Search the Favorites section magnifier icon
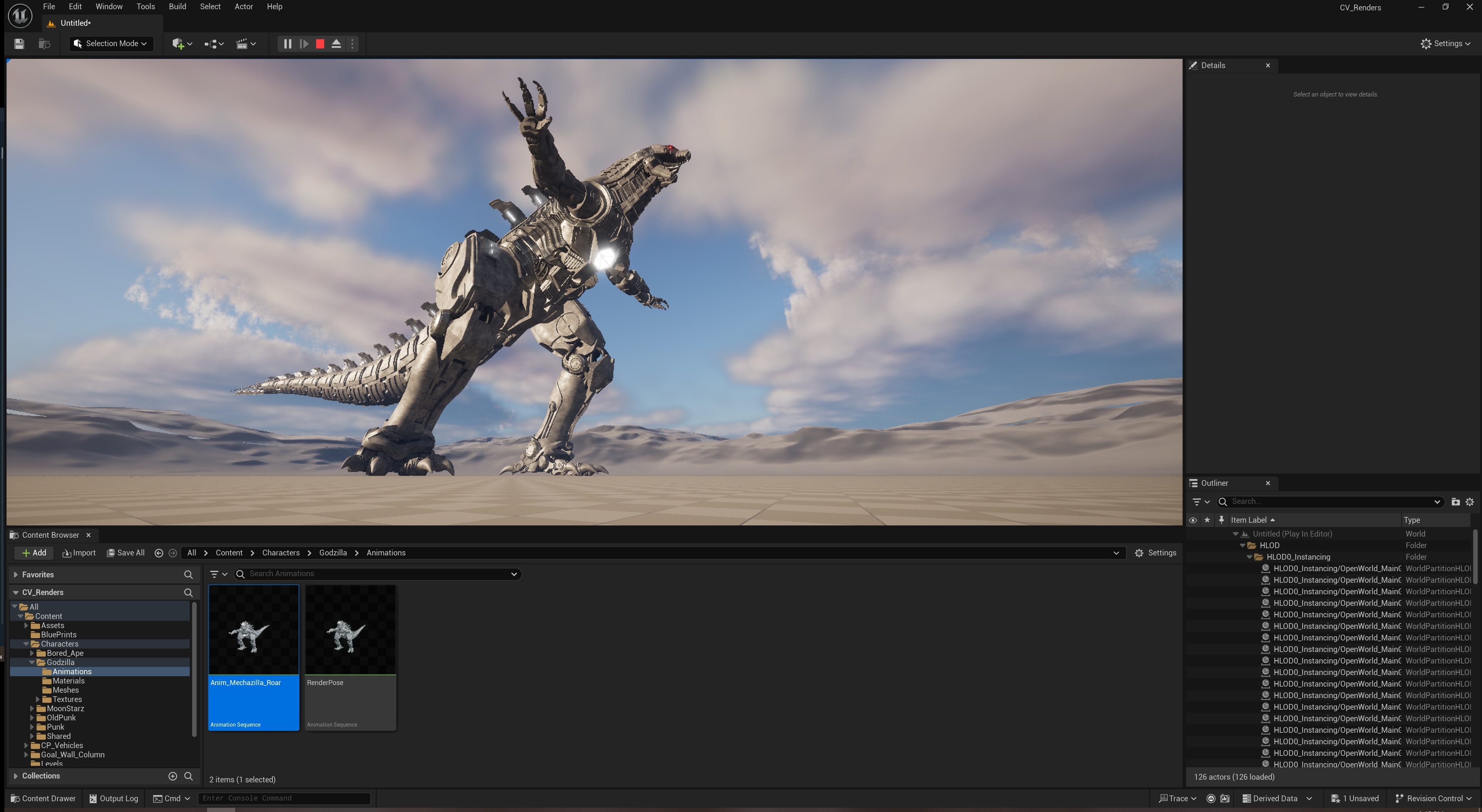 click(188, 575)
